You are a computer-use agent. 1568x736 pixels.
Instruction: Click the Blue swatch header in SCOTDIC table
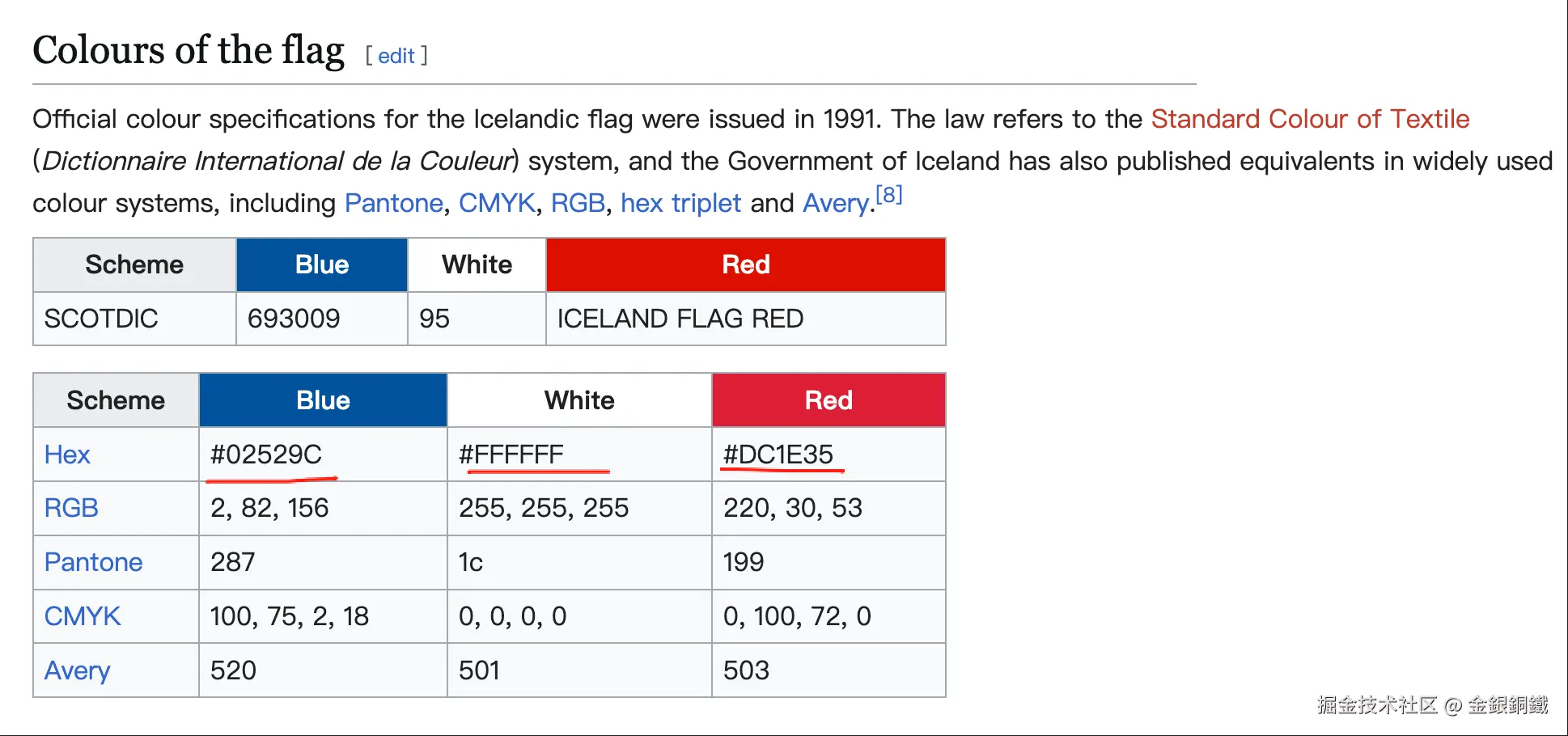click(322, 264)
